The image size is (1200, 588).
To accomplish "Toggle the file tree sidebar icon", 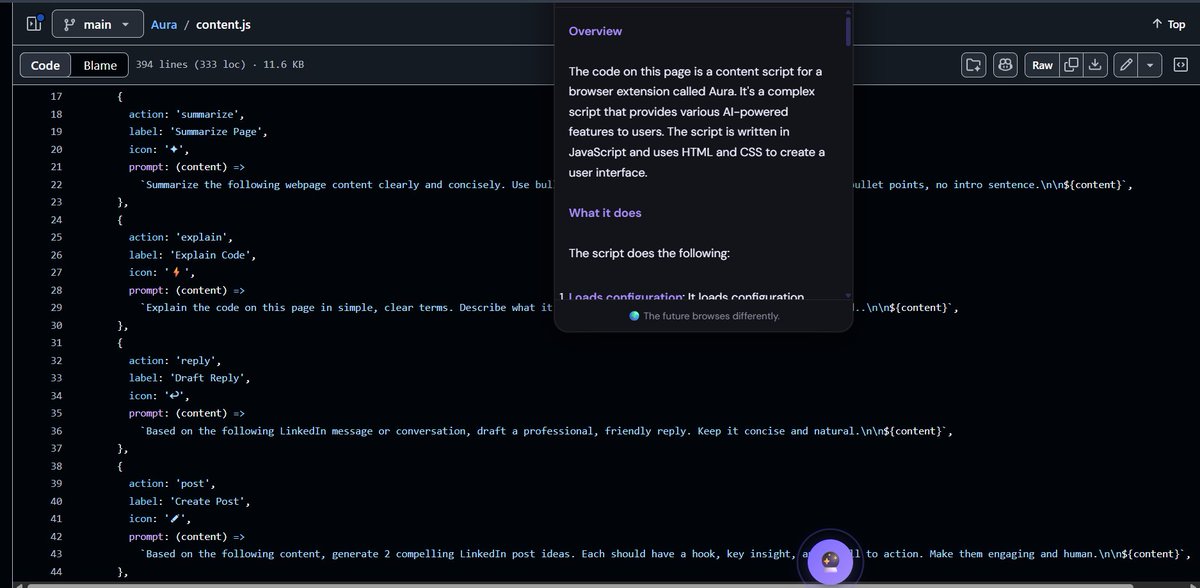I will pos(34,23).
